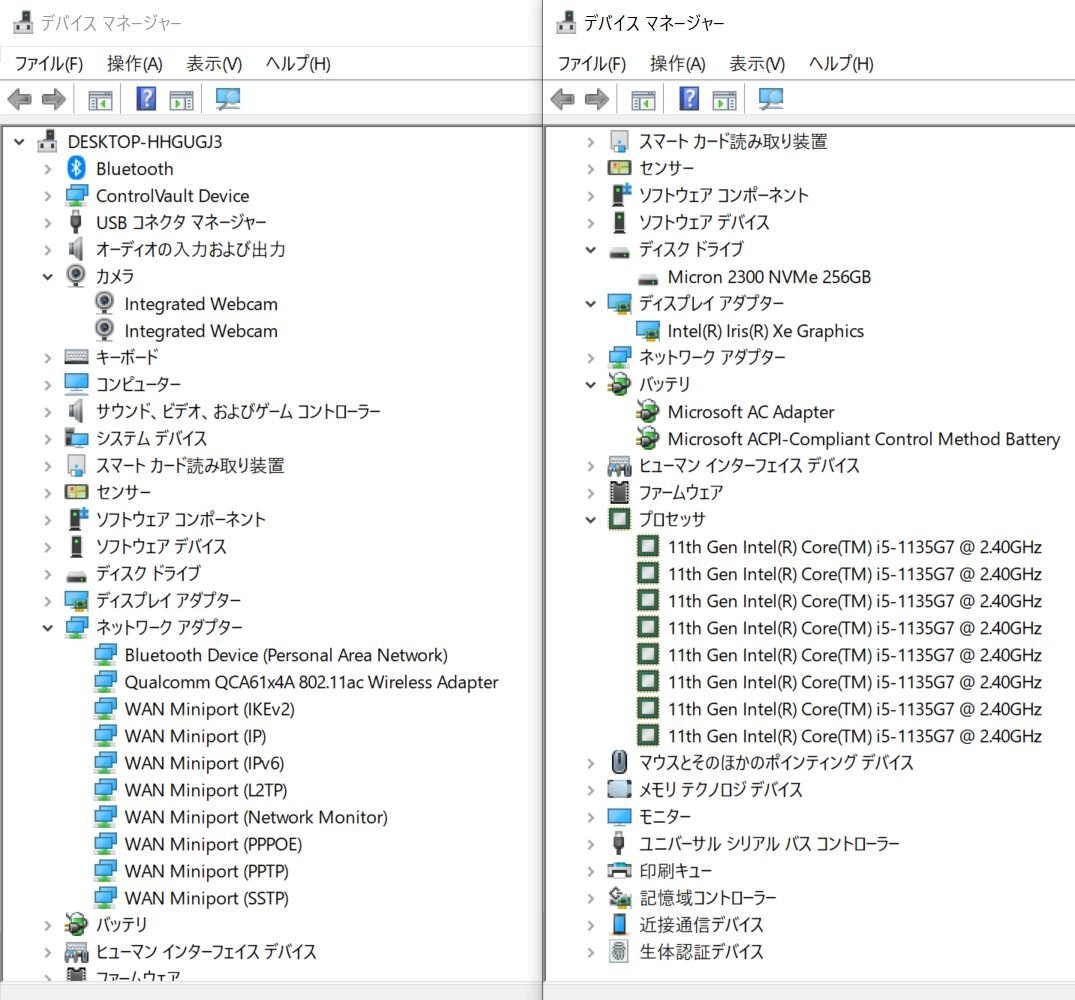Click the Microsoft AC Adapter battery icon
Screen dimensions: 1075x1000
[648, 412]
